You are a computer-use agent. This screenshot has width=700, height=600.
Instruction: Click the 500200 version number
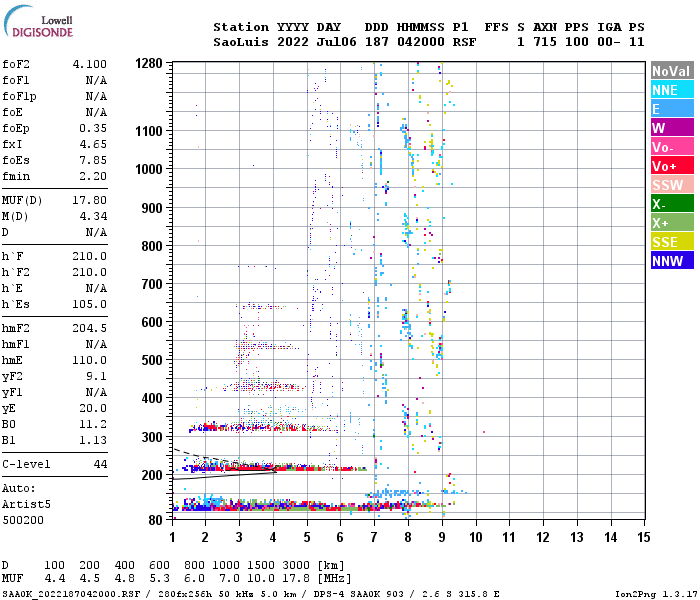(x=23, y=520)
